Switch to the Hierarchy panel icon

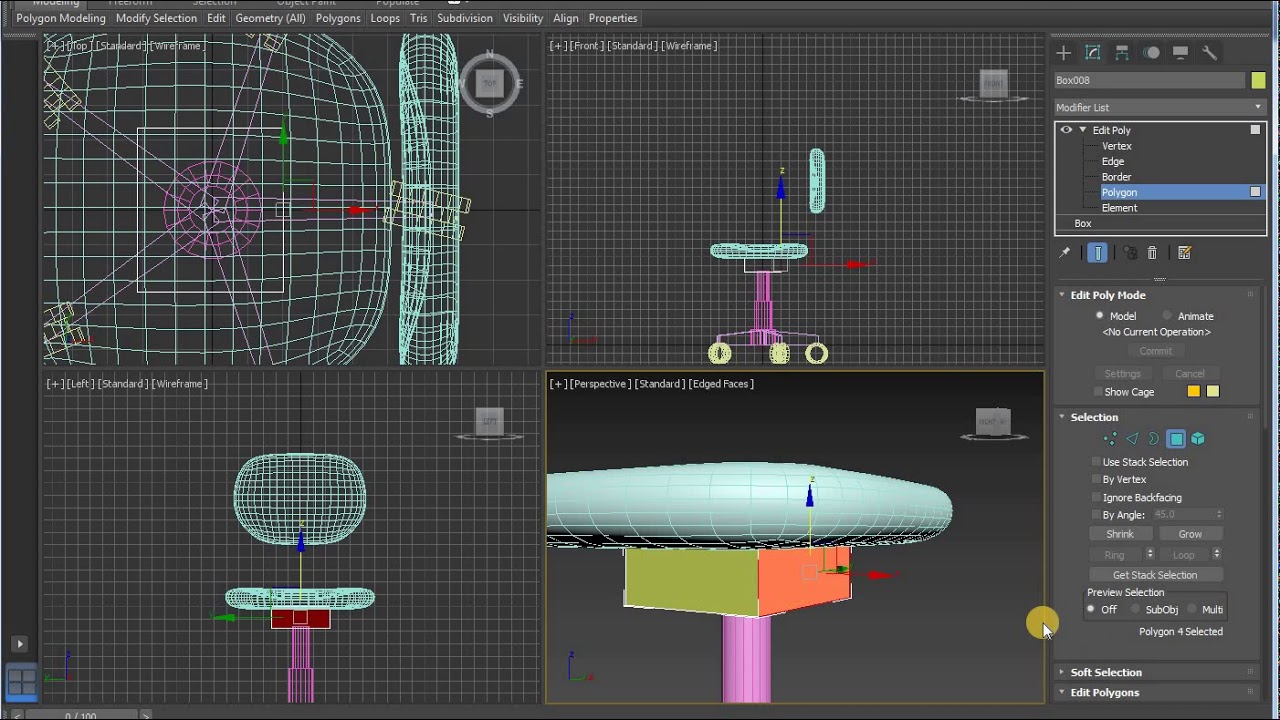pos(1122,53)
